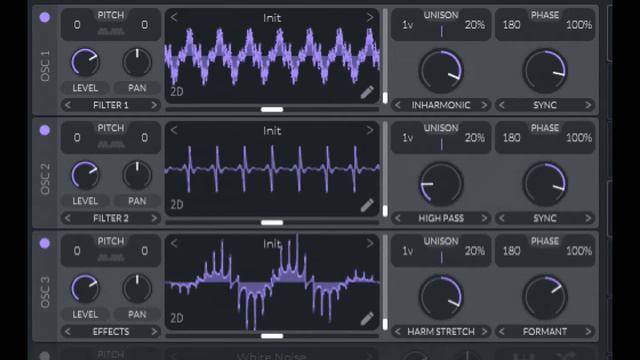Go to previous OSC 3 destination before Effects
Viewport: 640px width, 360px height.
pyautogui.click(x=68, y=331)
